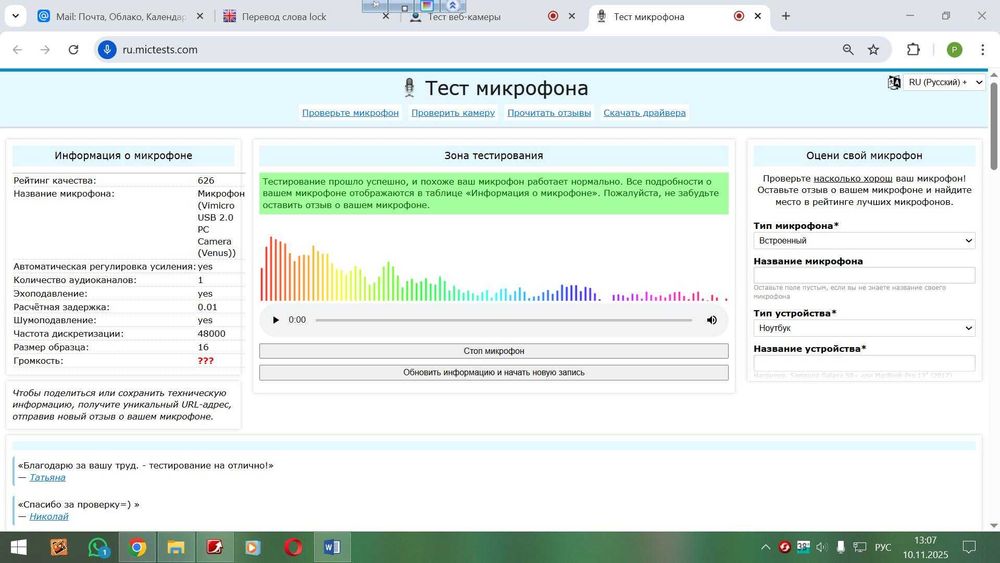
Task: Click the quality rating value 626
Action: [x=206, y=180]
